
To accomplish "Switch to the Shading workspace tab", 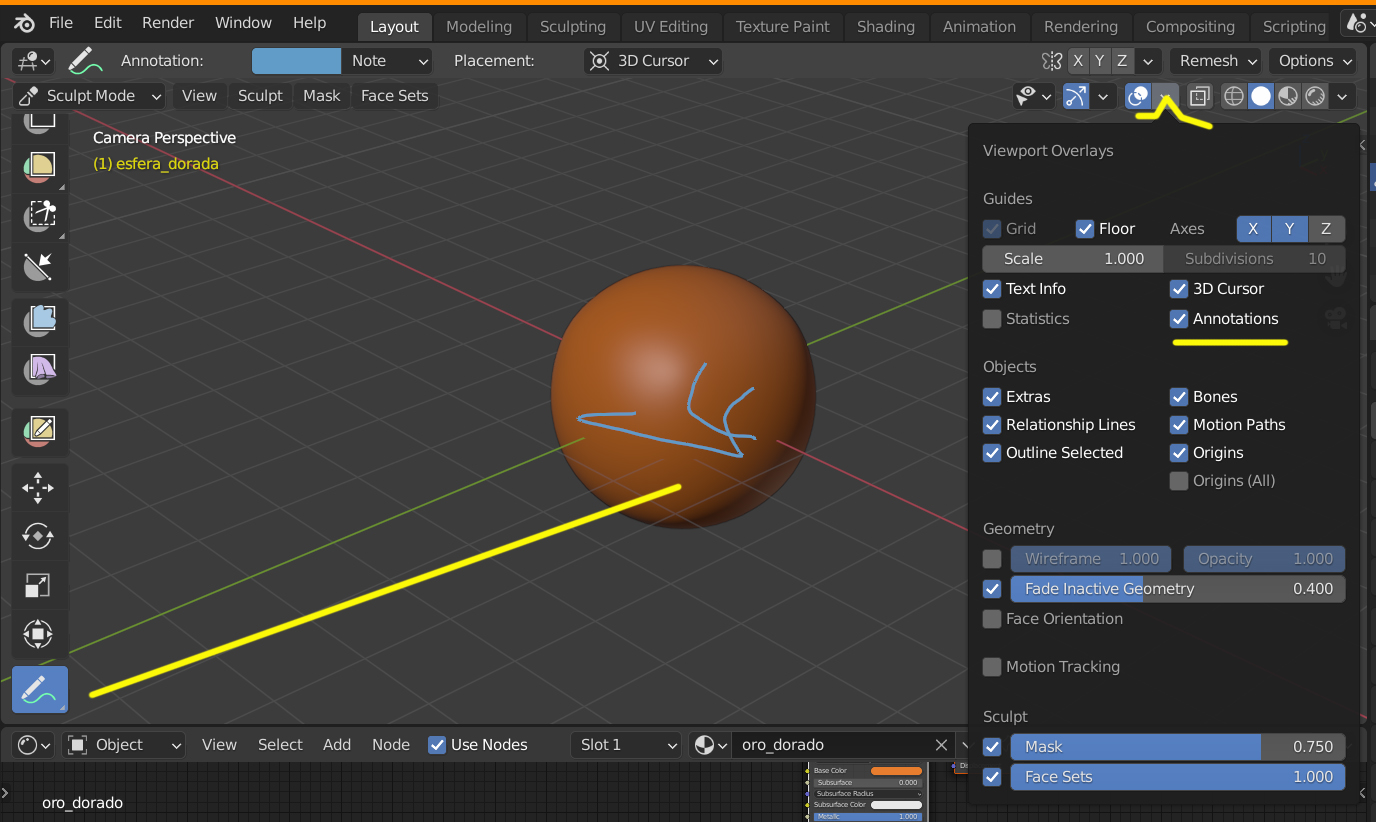I will click(x=886, y=27).
